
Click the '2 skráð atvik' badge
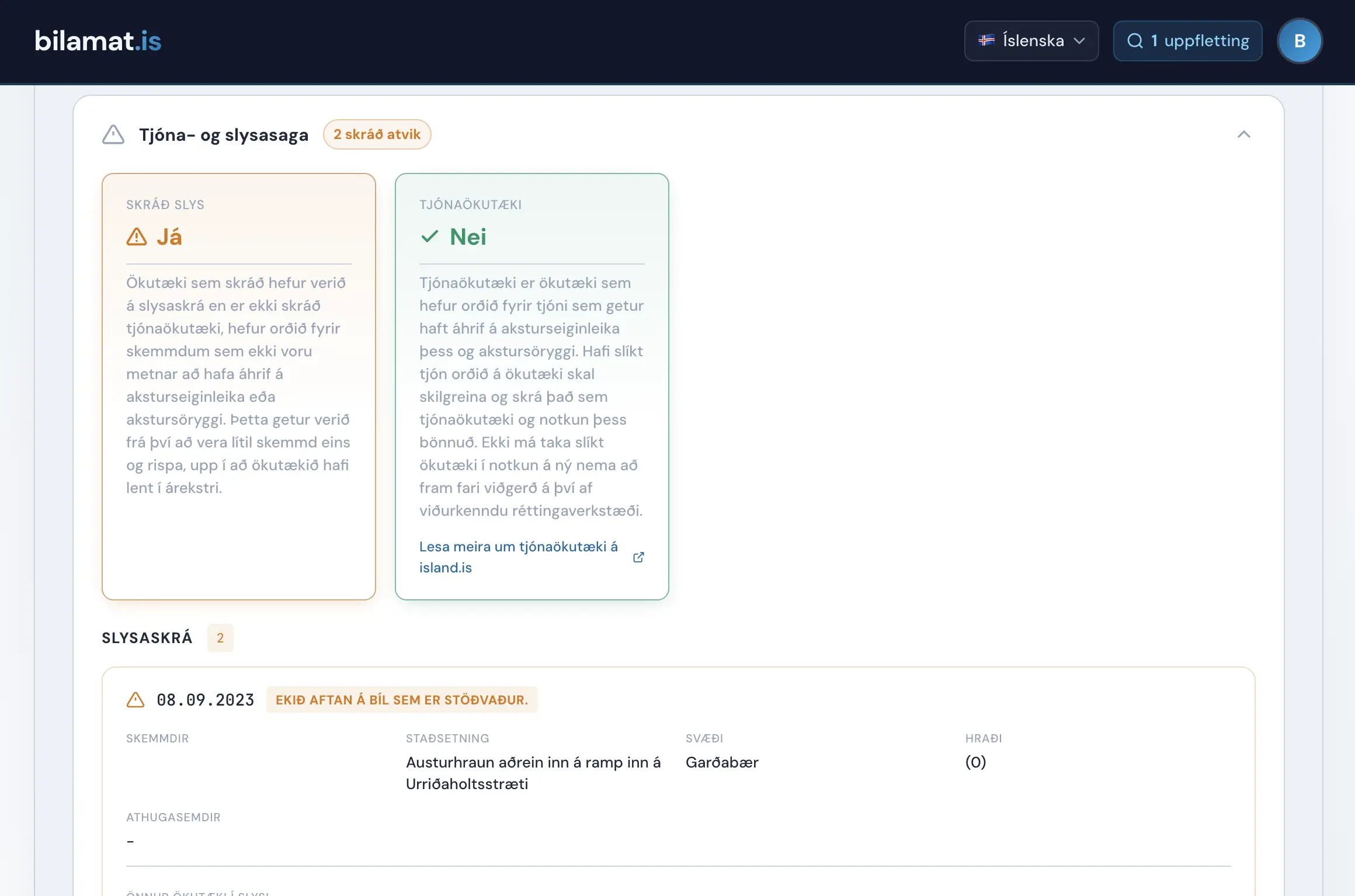click(x=377, y=134)
